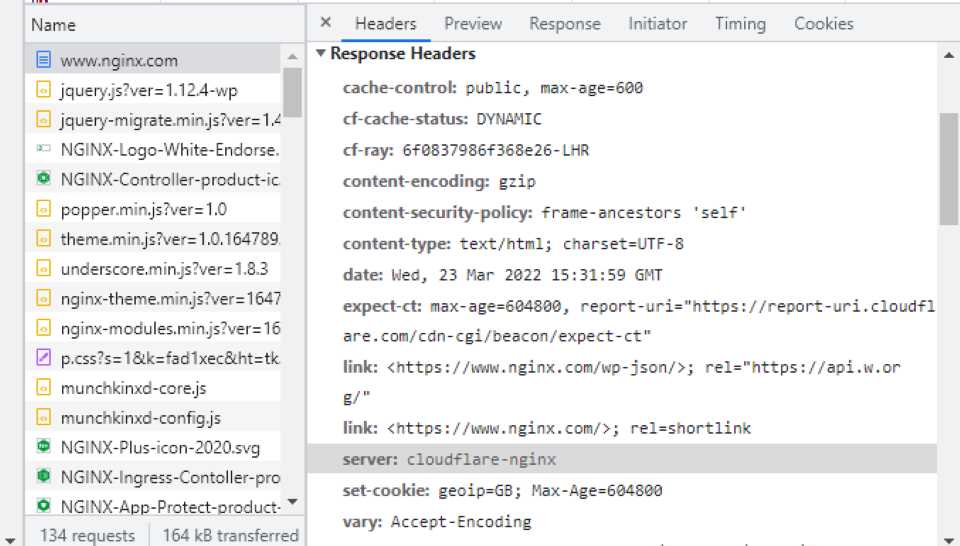This screenshot has width=960, height=546.
Task: Click the script icon beside munchkinxd-core.js
Action: click(43, 387)
